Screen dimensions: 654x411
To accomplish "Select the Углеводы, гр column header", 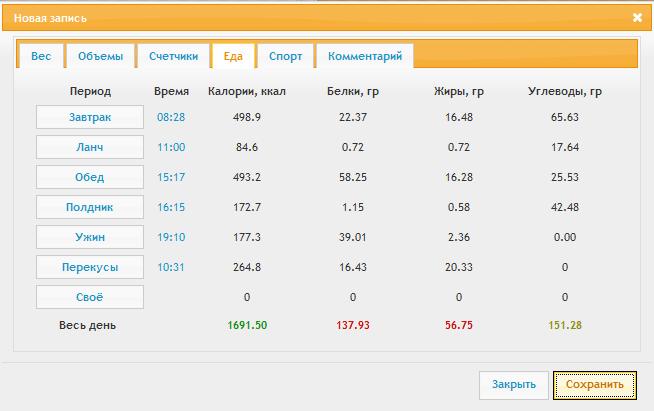I will [x=565, y=91].
